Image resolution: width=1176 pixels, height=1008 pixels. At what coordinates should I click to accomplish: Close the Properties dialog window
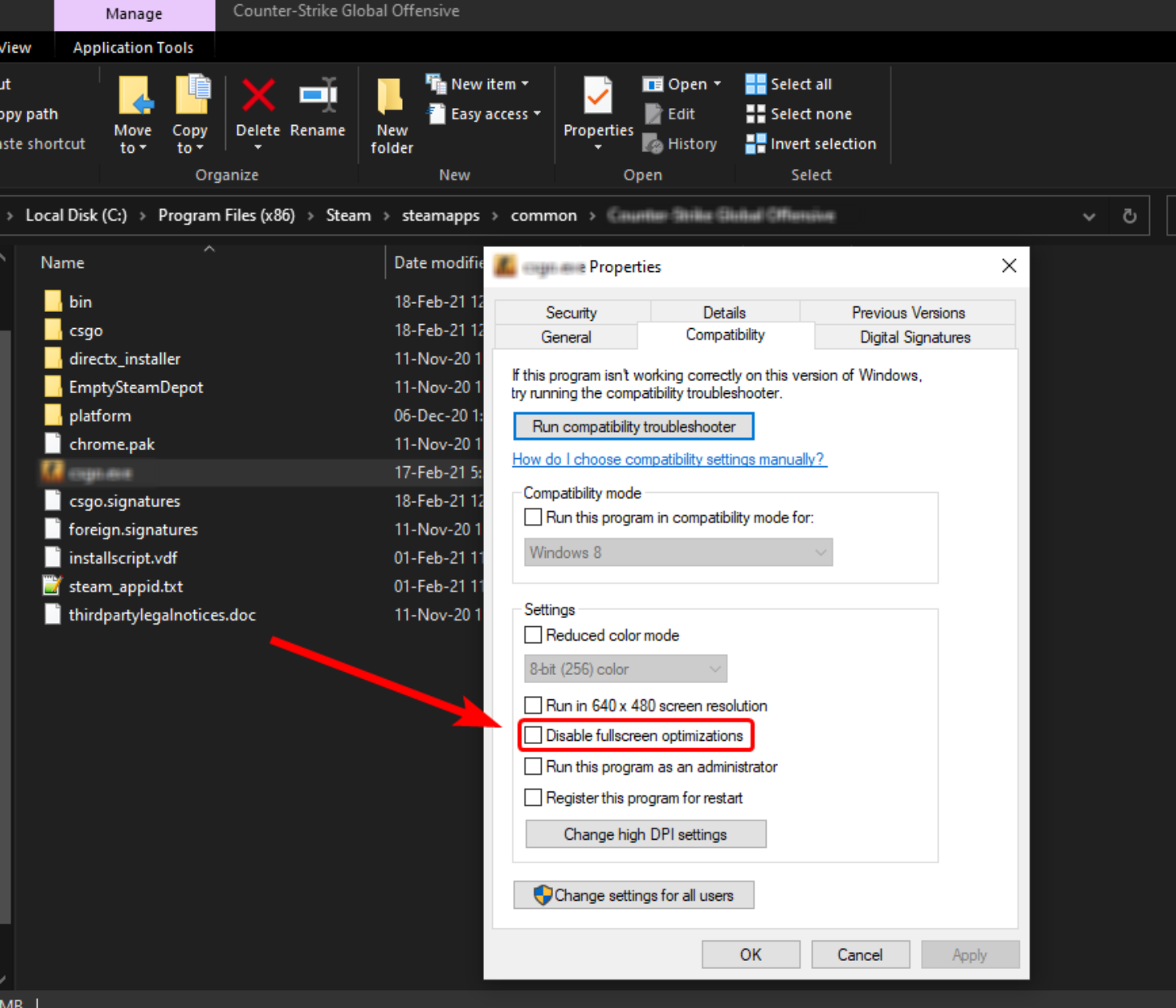click(x=1009, y=266)
